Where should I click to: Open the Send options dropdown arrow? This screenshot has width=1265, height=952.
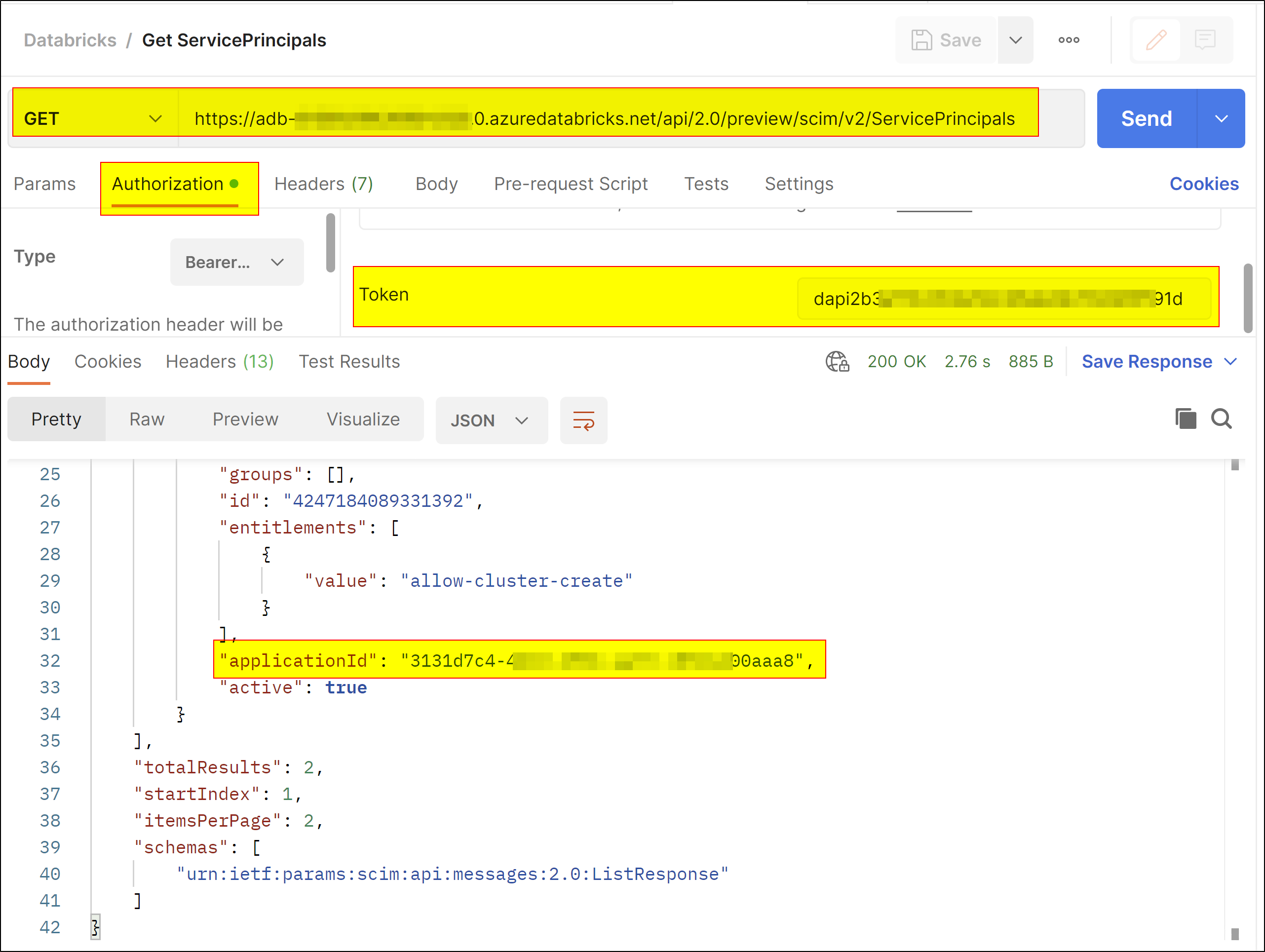click(x=1222, y=119)
